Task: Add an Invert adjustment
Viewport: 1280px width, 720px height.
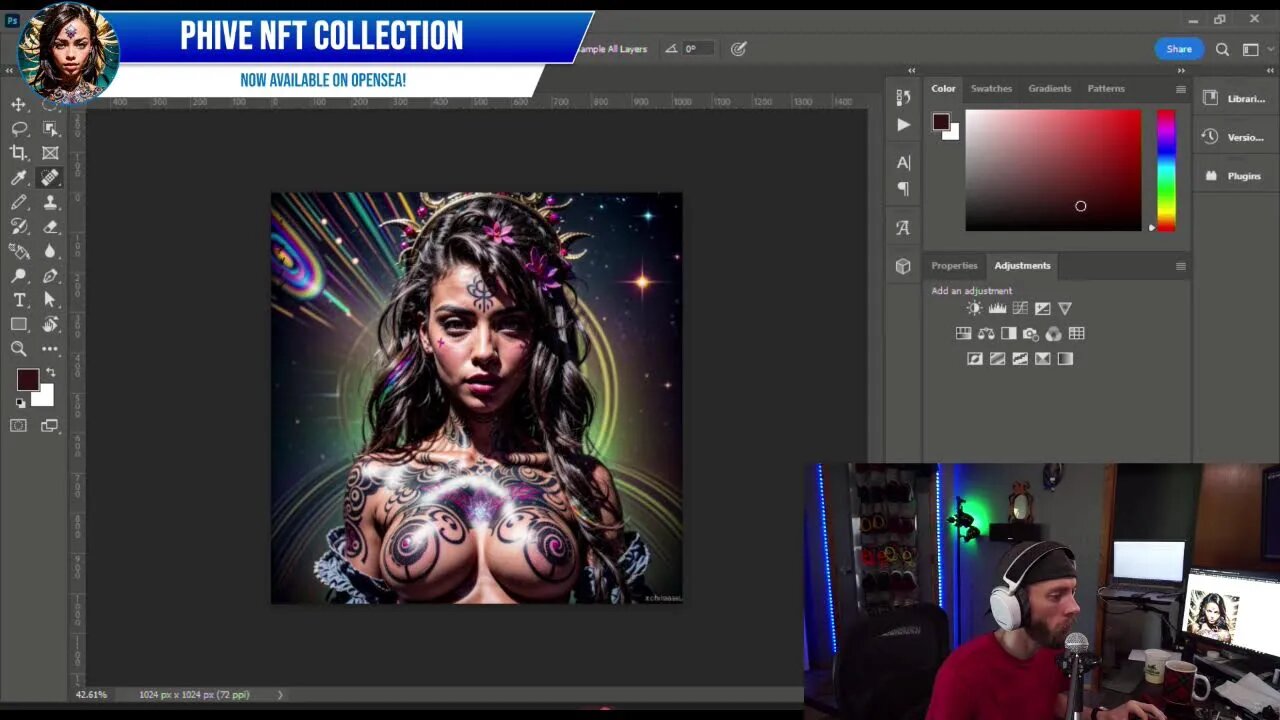Action: (x=974, y=358)
